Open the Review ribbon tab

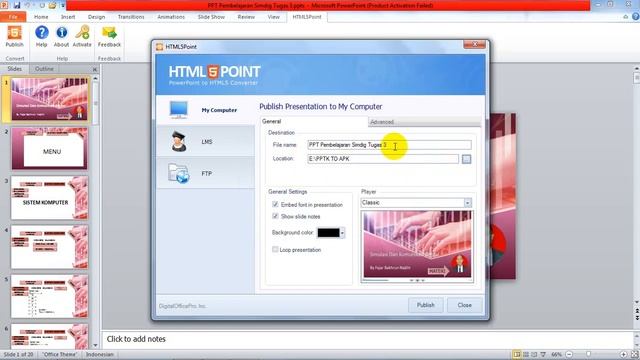(x=246, y=17)
